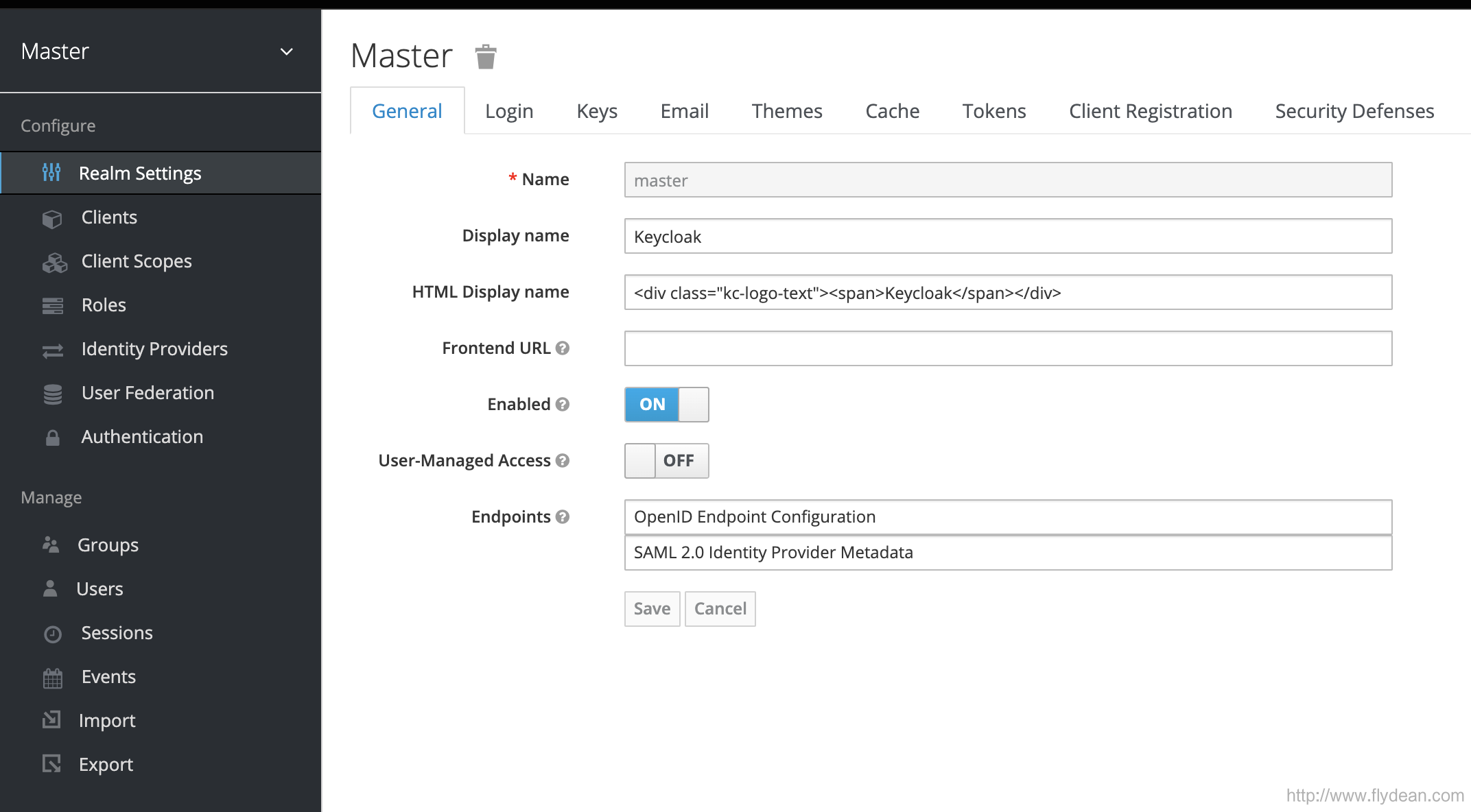Click the Name input field
This screenshot has width=1471, height=812.
coord(1008,180)
